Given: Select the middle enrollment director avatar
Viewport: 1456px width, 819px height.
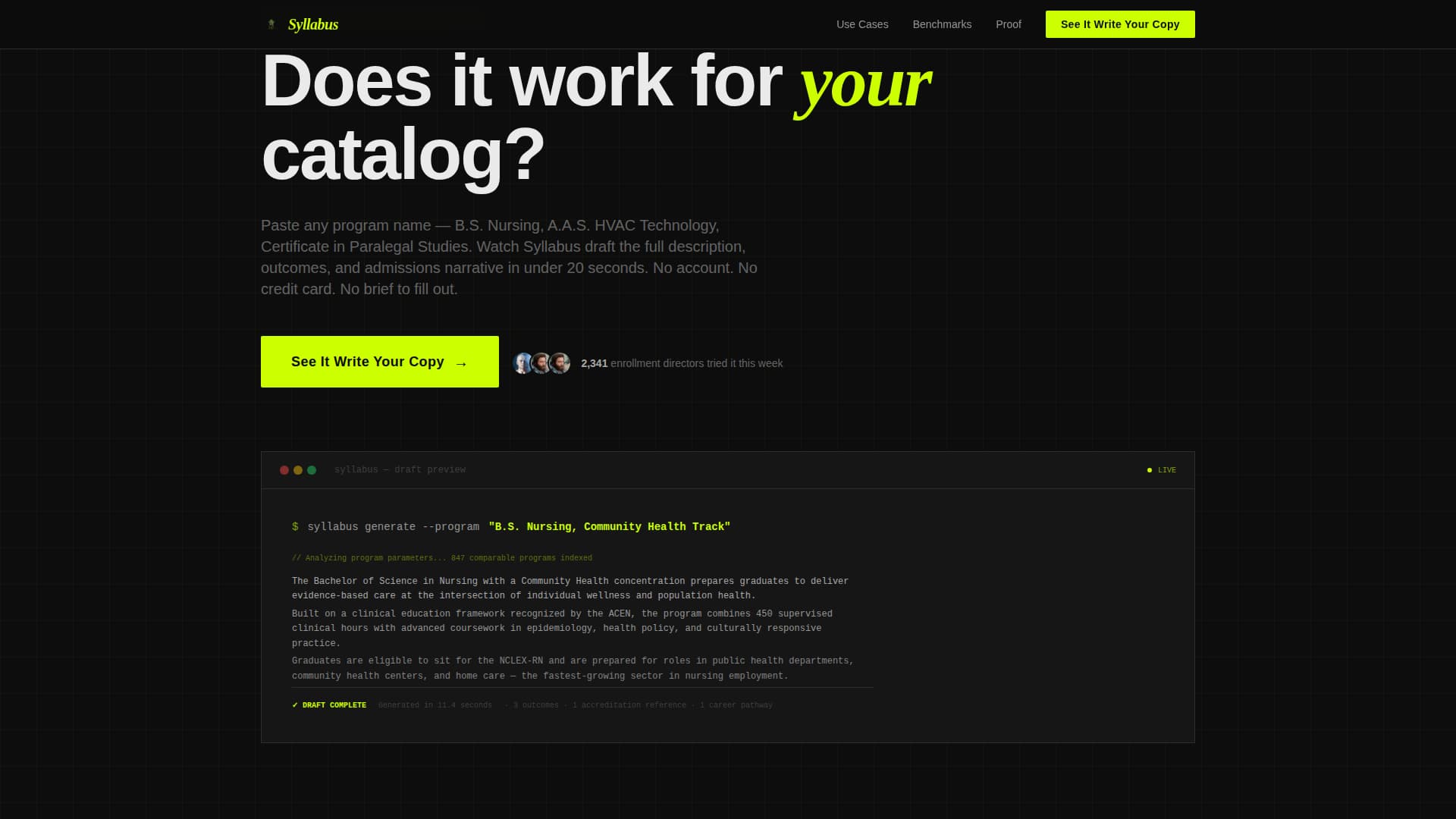Looking at the screenshot, I should pyautogui.click(x=541, y=363).
